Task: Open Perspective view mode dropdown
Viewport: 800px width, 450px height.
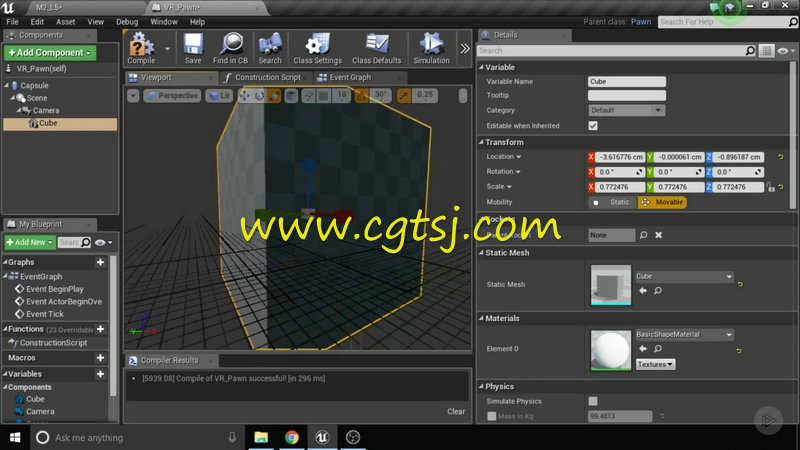Action: [x=172, y=95]
